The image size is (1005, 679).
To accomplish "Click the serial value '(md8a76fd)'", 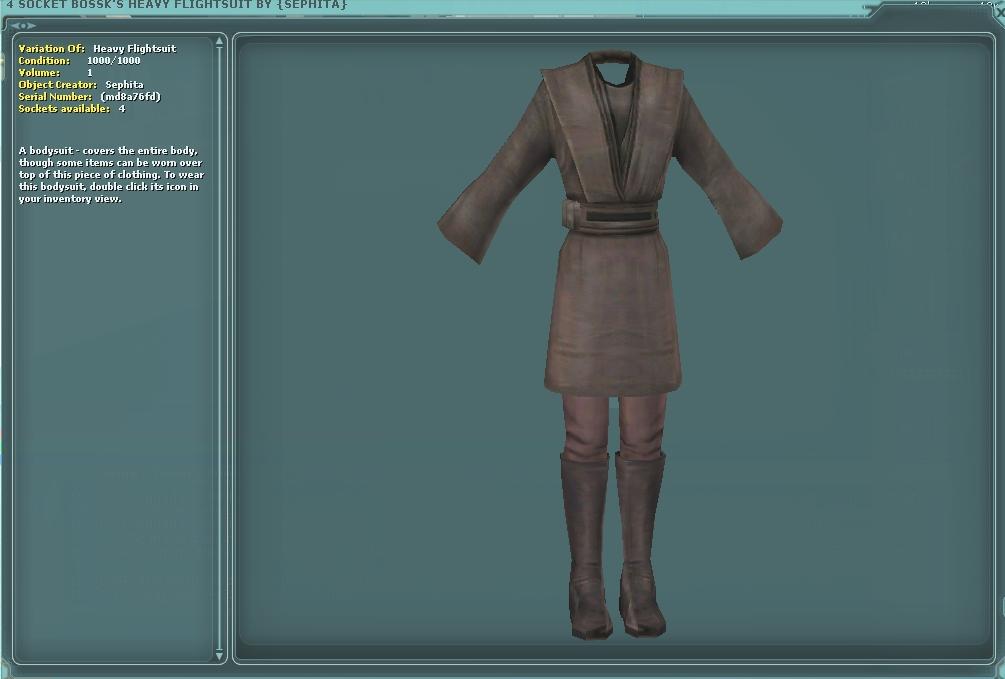I will pyautogui.click(x=131, y=97).
